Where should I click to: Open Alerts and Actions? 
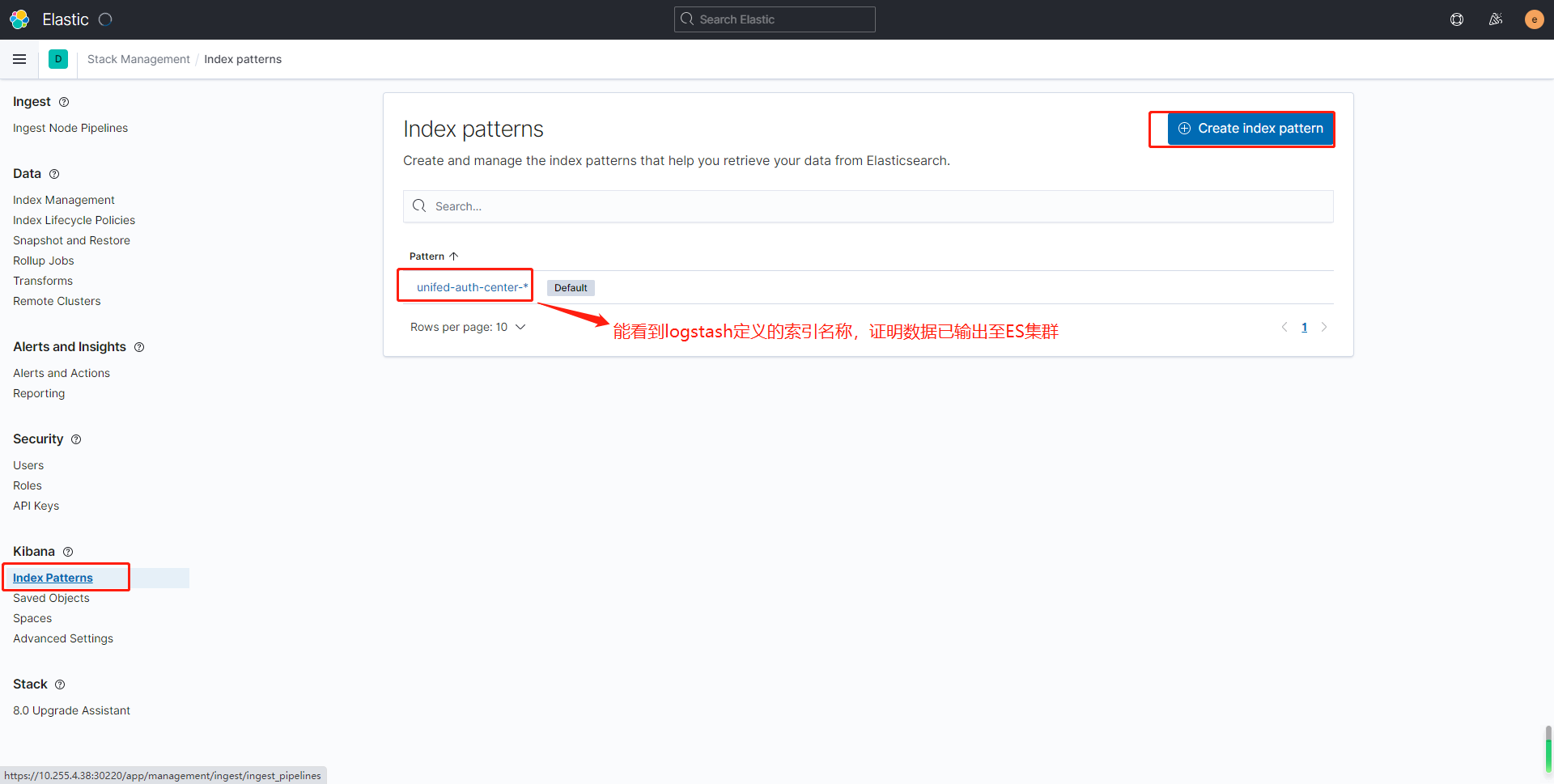(62, 373)
